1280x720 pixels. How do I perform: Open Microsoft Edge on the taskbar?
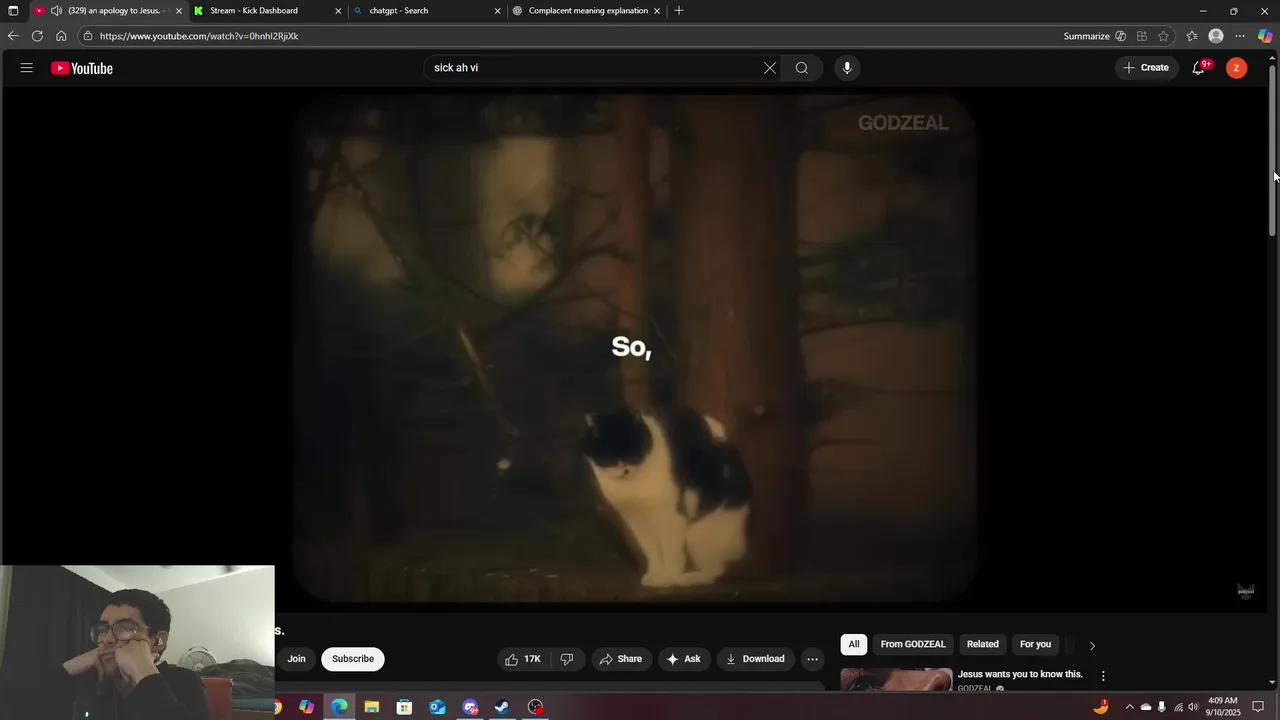tap(340, 707)
